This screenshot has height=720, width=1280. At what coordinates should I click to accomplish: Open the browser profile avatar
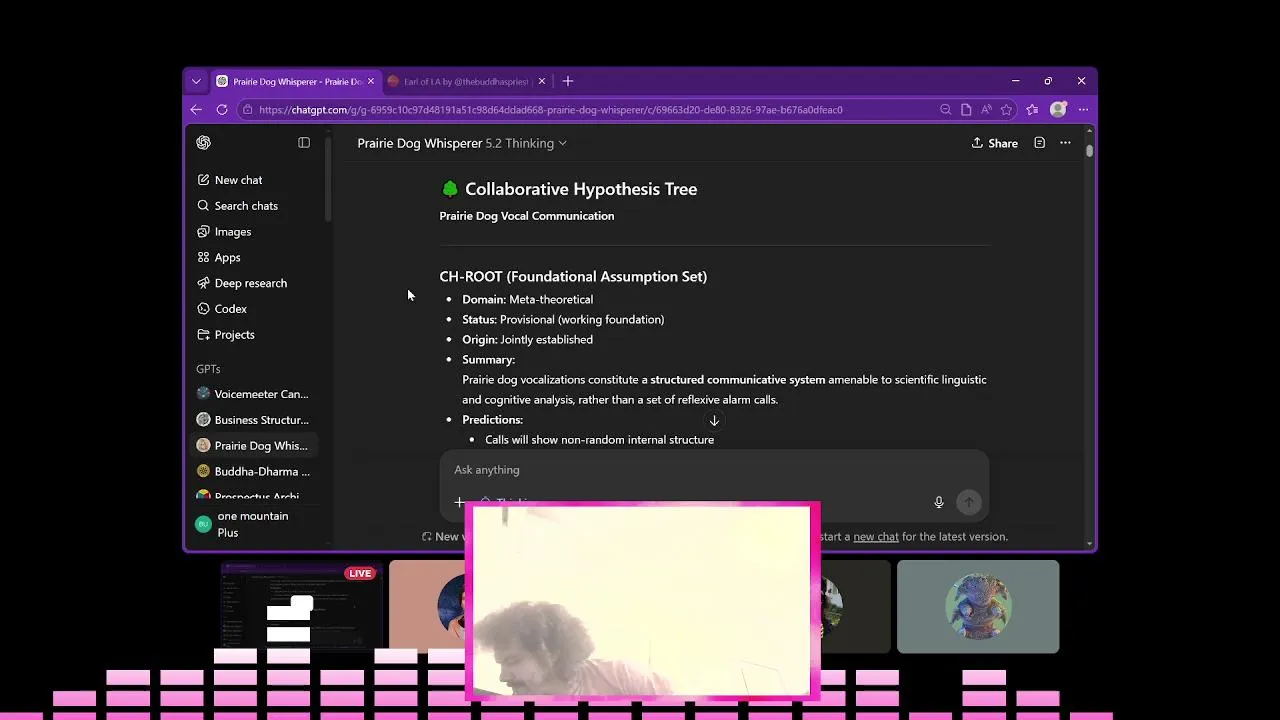point(1058,110)
